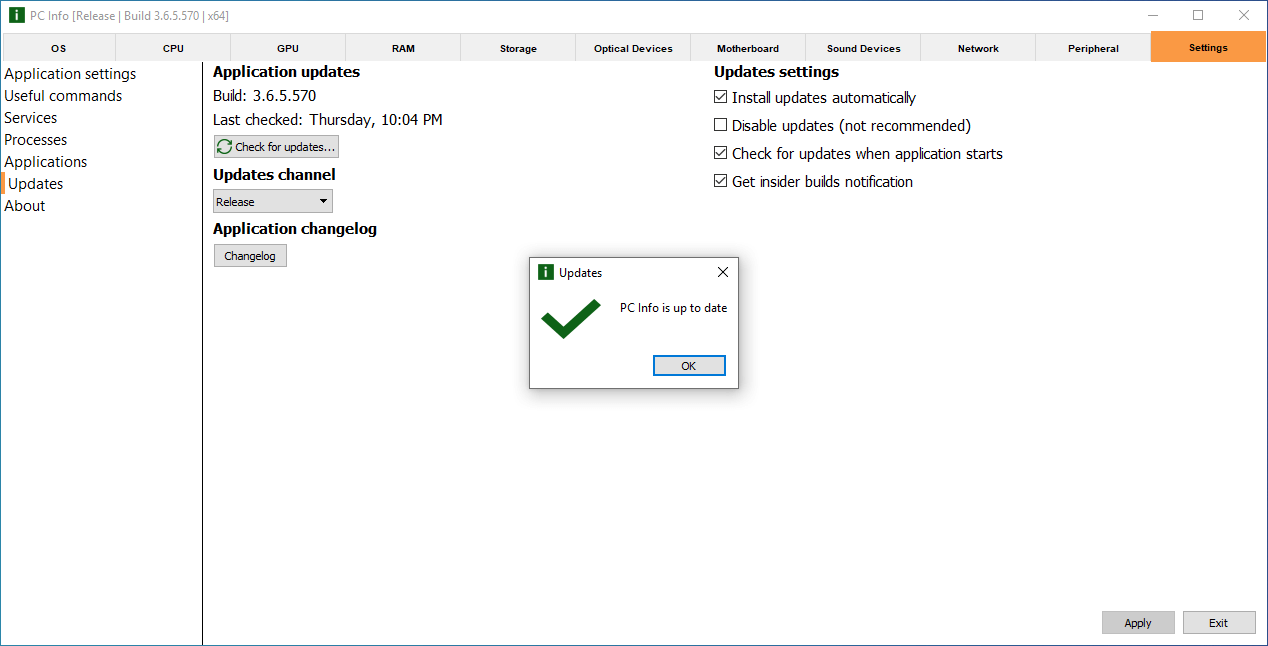Screen dimensions: 1268x646
Task: Click the Apply button
Action: [1138, 623]
